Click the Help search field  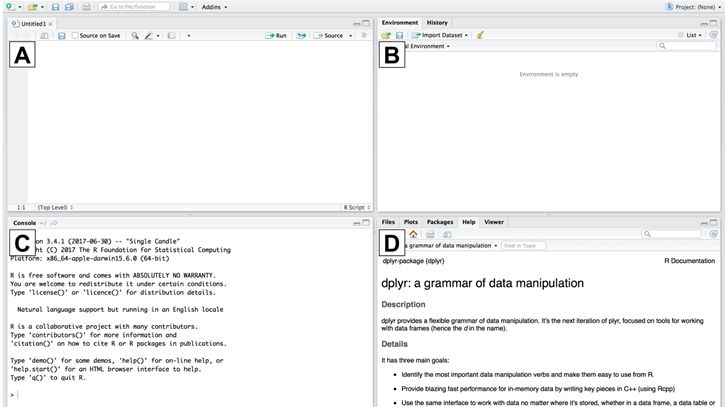tap(671, 234)
